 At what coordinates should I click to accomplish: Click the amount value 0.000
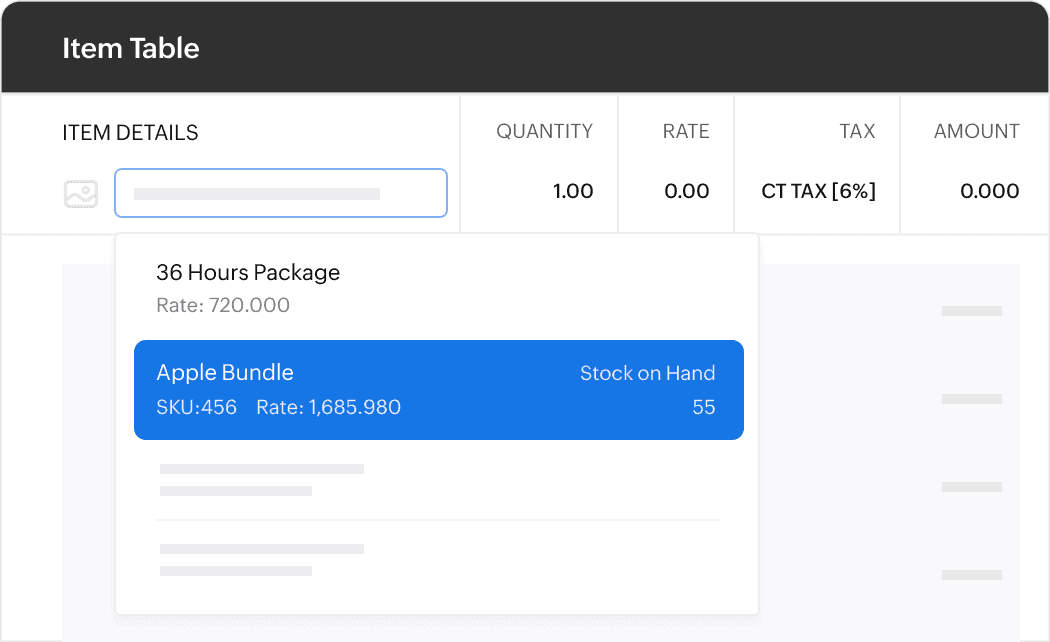tap(977, 190)
